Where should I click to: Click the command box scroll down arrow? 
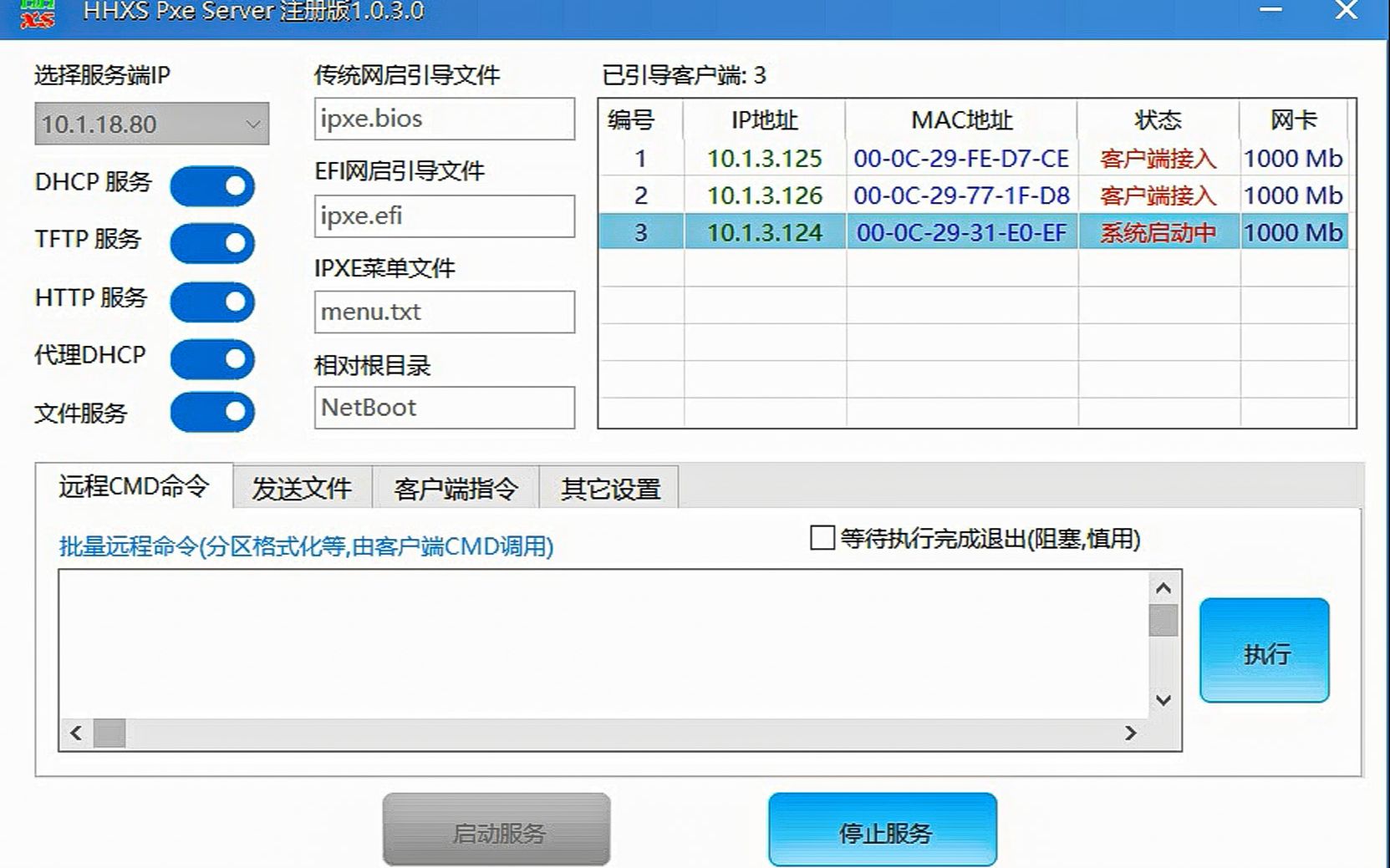pos(1163,700)
